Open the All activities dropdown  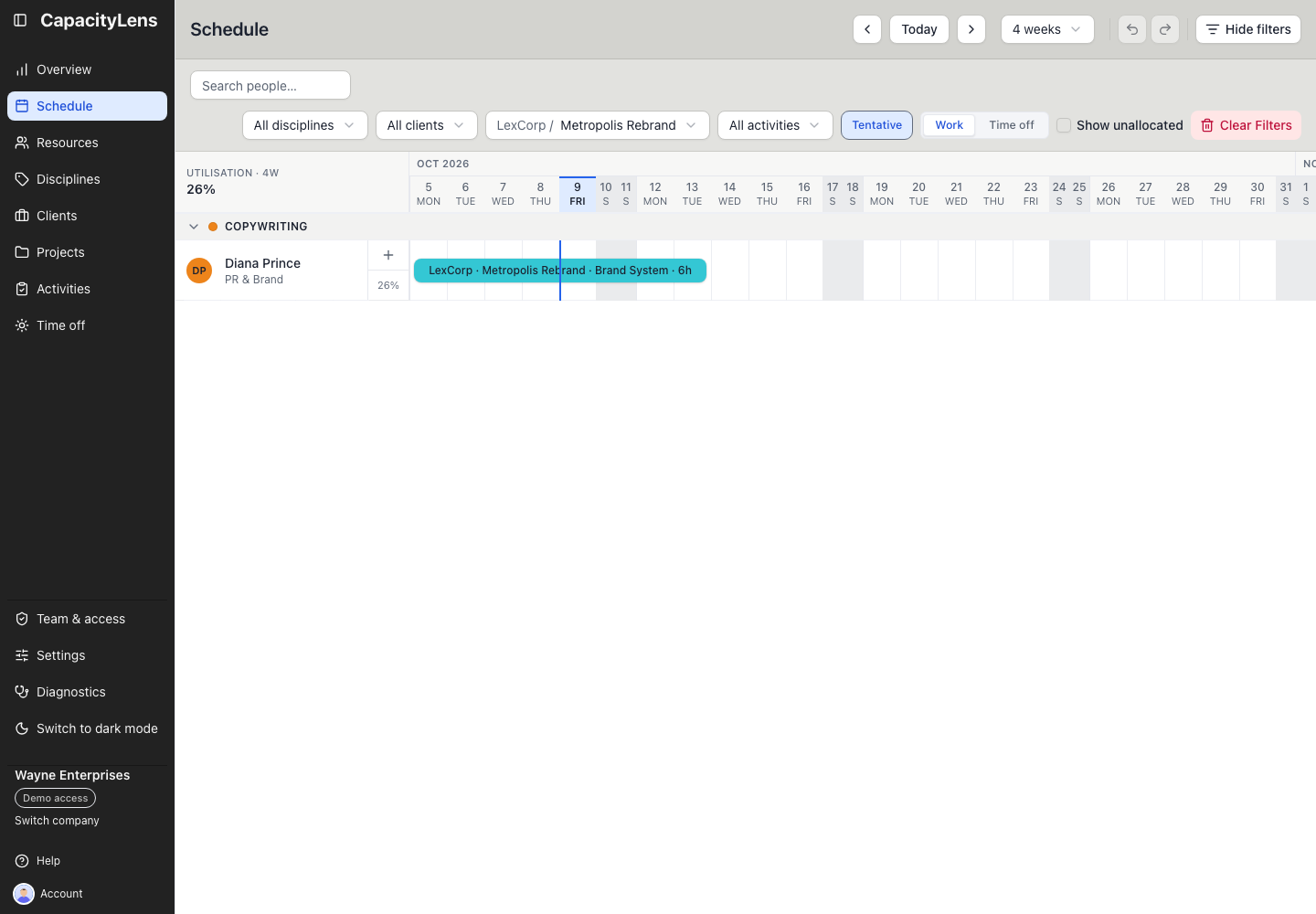tap(775, 125)
